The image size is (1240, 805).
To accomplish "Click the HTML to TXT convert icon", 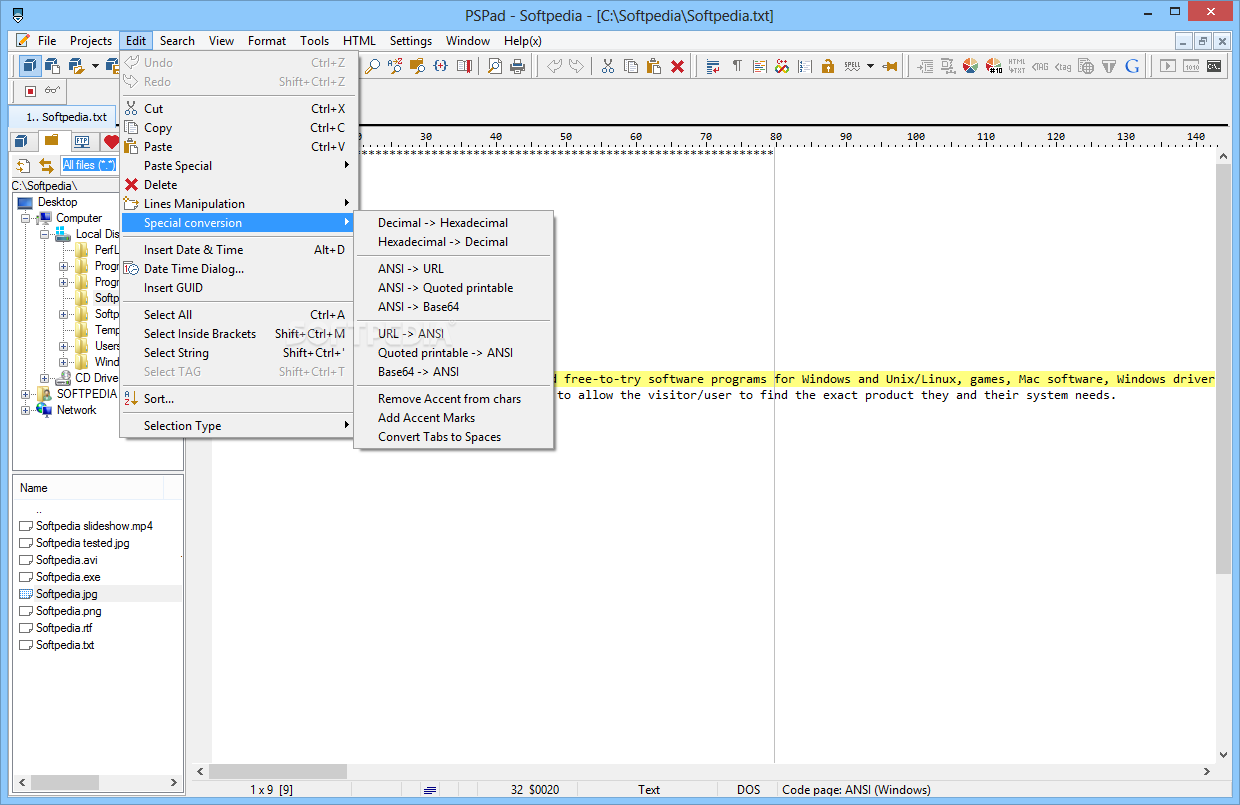I will pyautogui.click(x=1017, y=66).
